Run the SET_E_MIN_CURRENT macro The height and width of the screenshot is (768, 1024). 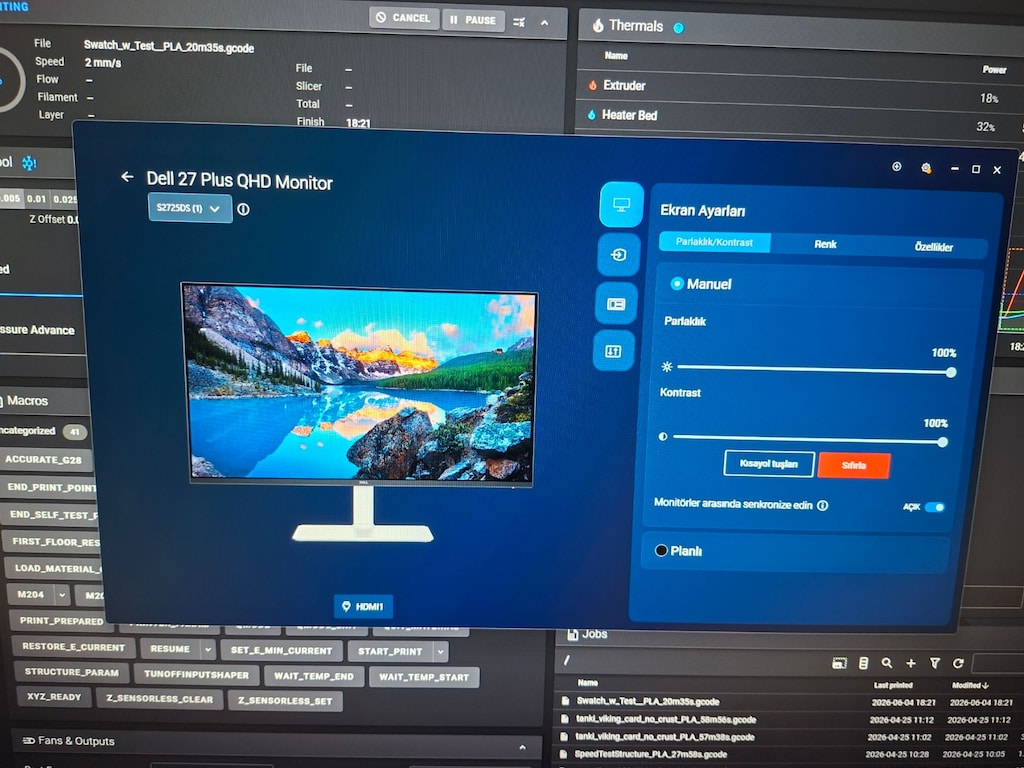281,650
